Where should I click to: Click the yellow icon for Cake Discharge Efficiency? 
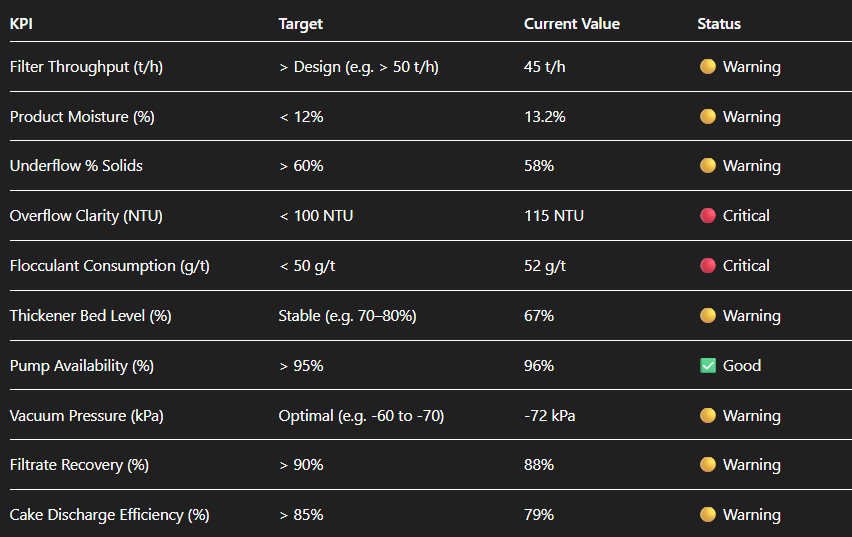pyautogui.click(x=707, y=515)
